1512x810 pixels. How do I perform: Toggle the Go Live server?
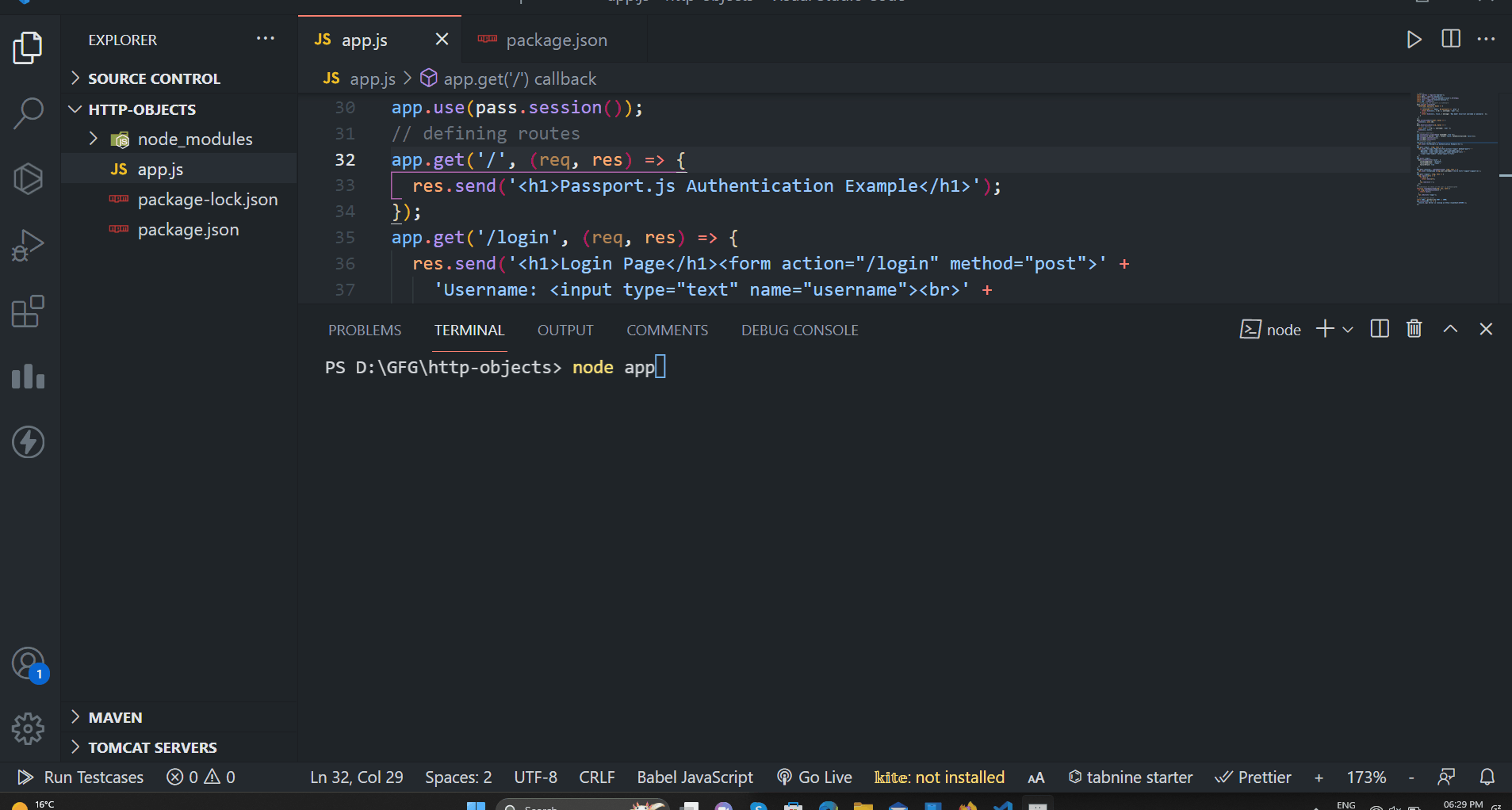[814, 777]
